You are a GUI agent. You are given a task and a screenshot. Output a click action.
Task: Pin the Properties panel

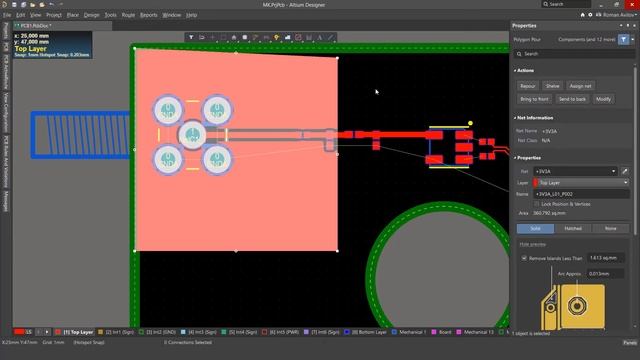[628, 25]
